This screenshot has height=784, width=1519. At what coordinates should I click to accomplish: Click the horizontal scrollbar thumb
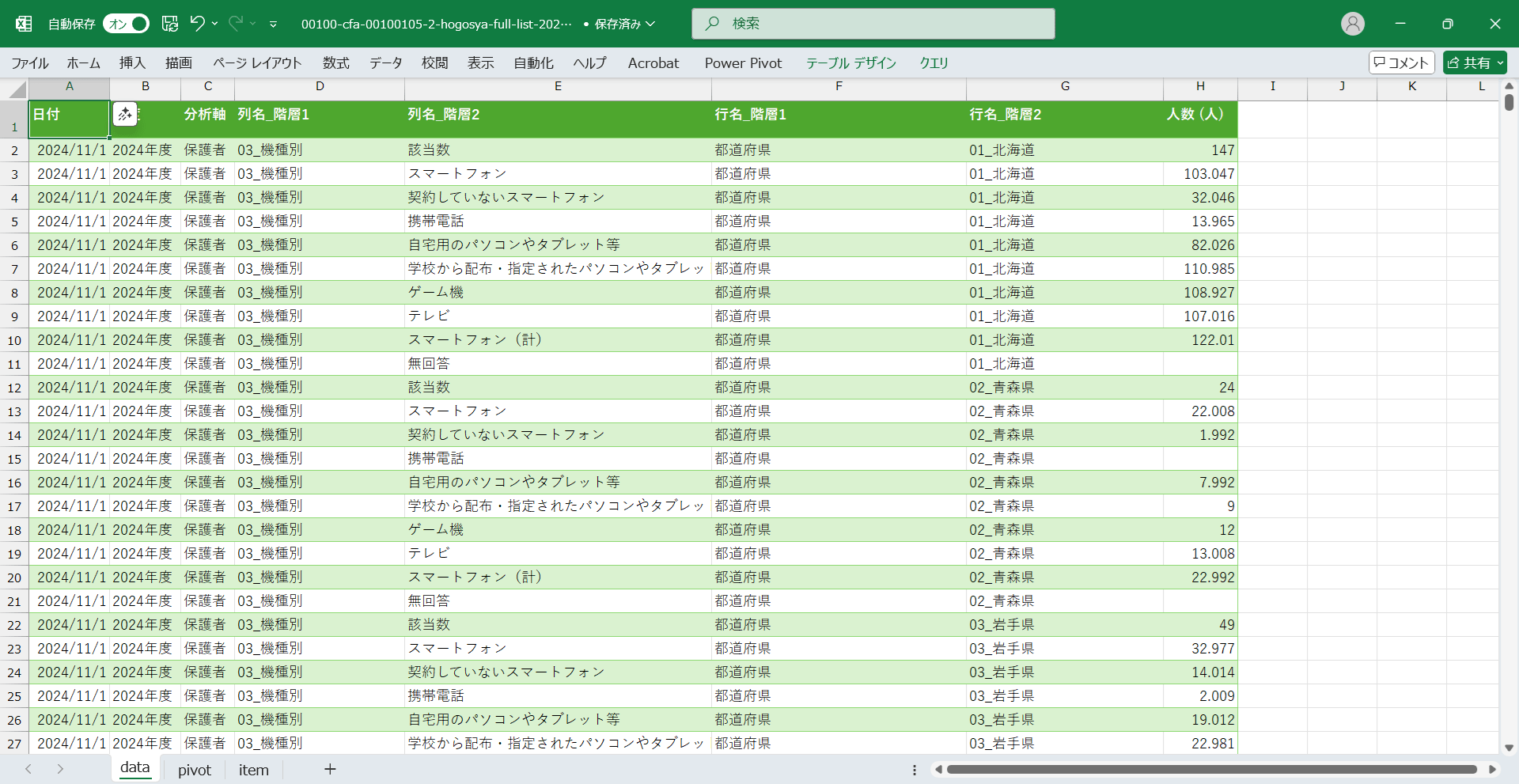click(1210, 769)
